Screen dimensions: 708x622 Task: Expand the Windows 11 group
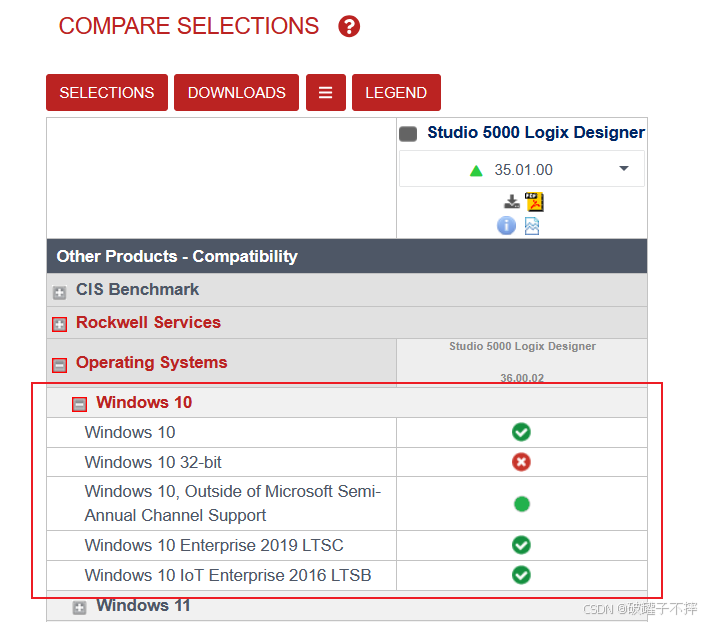[79, 608]
